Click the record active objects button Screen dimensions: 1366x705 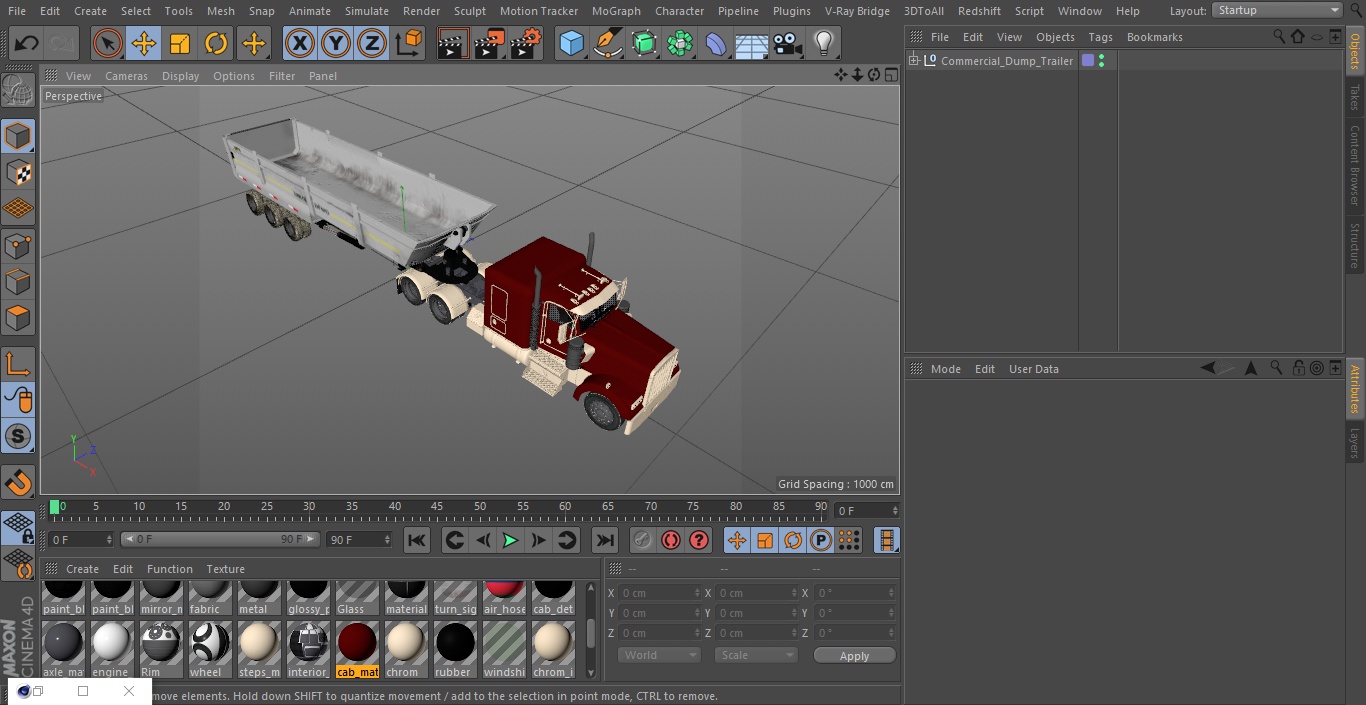pyautogui.click(x=642, y=540)
